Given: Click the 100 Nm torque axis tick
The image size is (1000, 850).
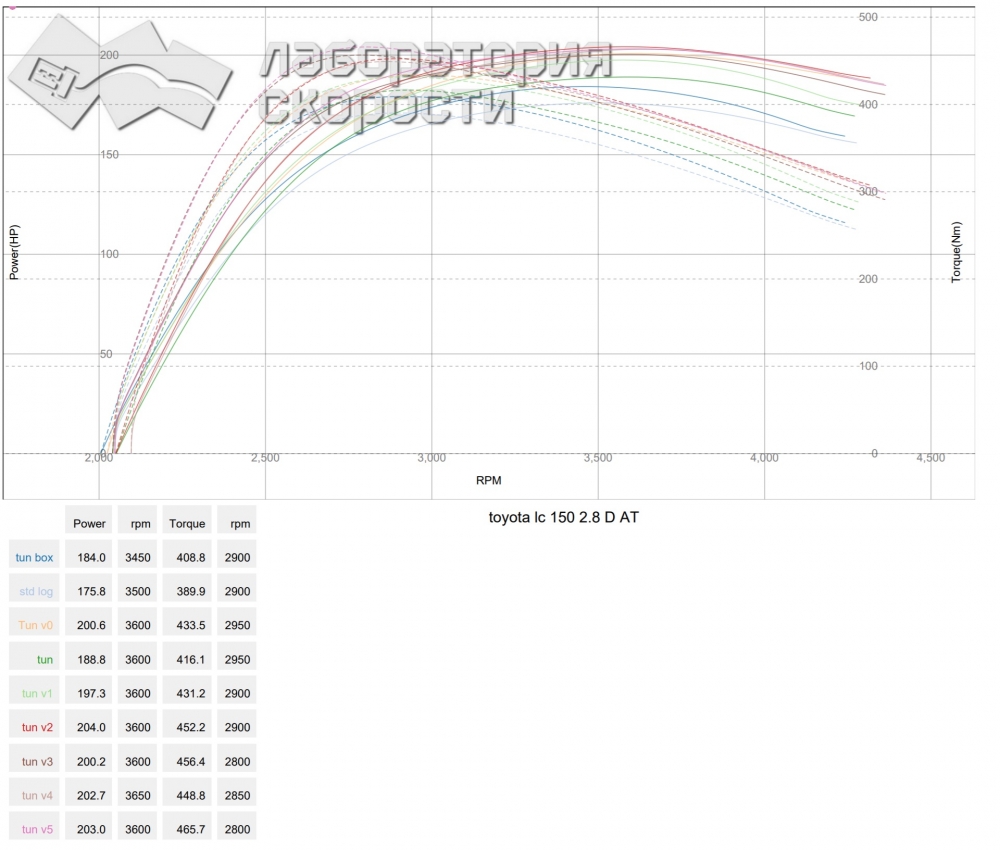Looking at the screenshot, I should pyautogui.click(x=868, y=366).
